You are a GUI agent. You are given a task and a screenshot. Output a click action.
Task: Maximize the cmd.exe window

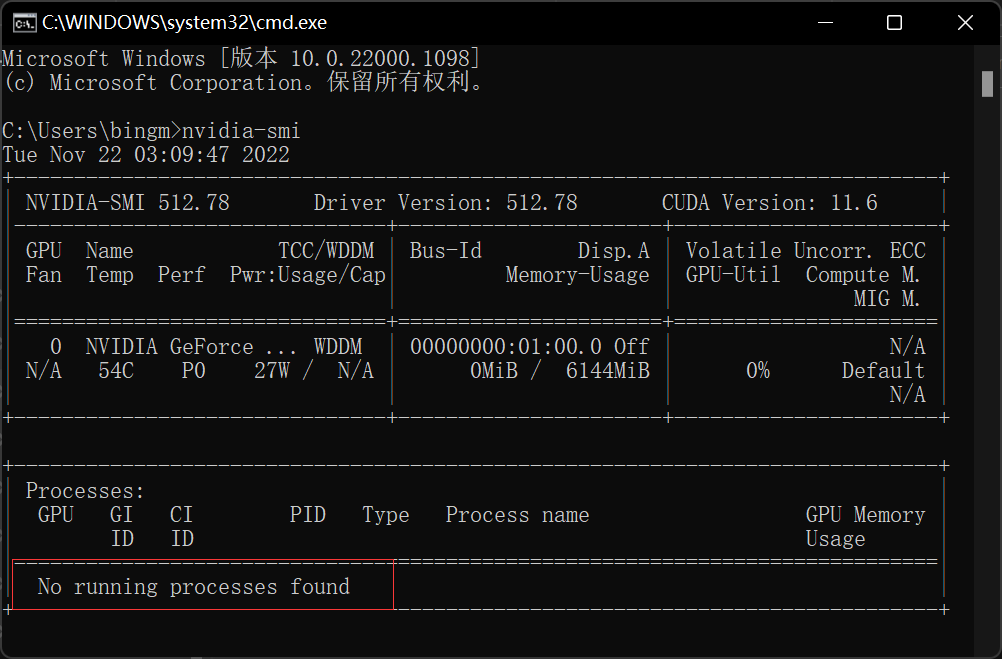[894, 22]
